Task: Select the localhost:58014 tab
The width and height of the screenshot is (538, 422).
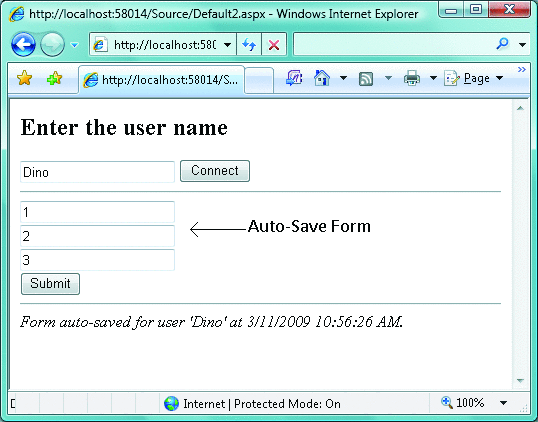Action: coord(162,80)
